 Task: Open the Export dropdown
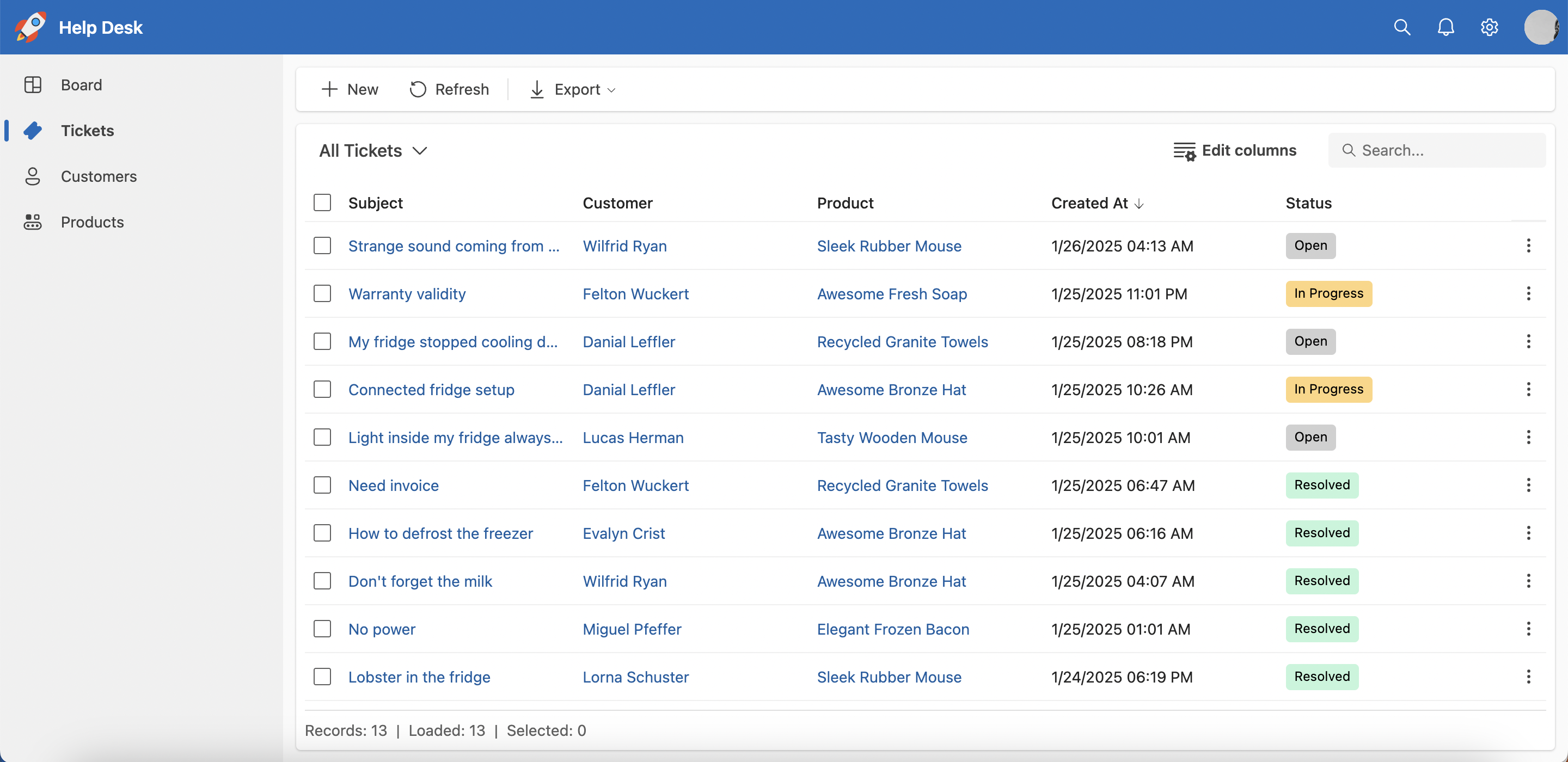click(x=573, y=89)
